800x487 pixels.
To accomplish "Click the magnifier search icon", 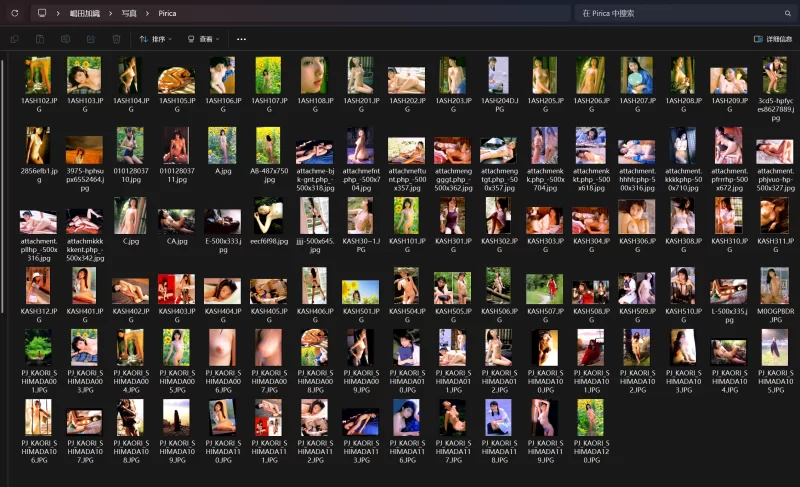I will click(x=788, y=13).
